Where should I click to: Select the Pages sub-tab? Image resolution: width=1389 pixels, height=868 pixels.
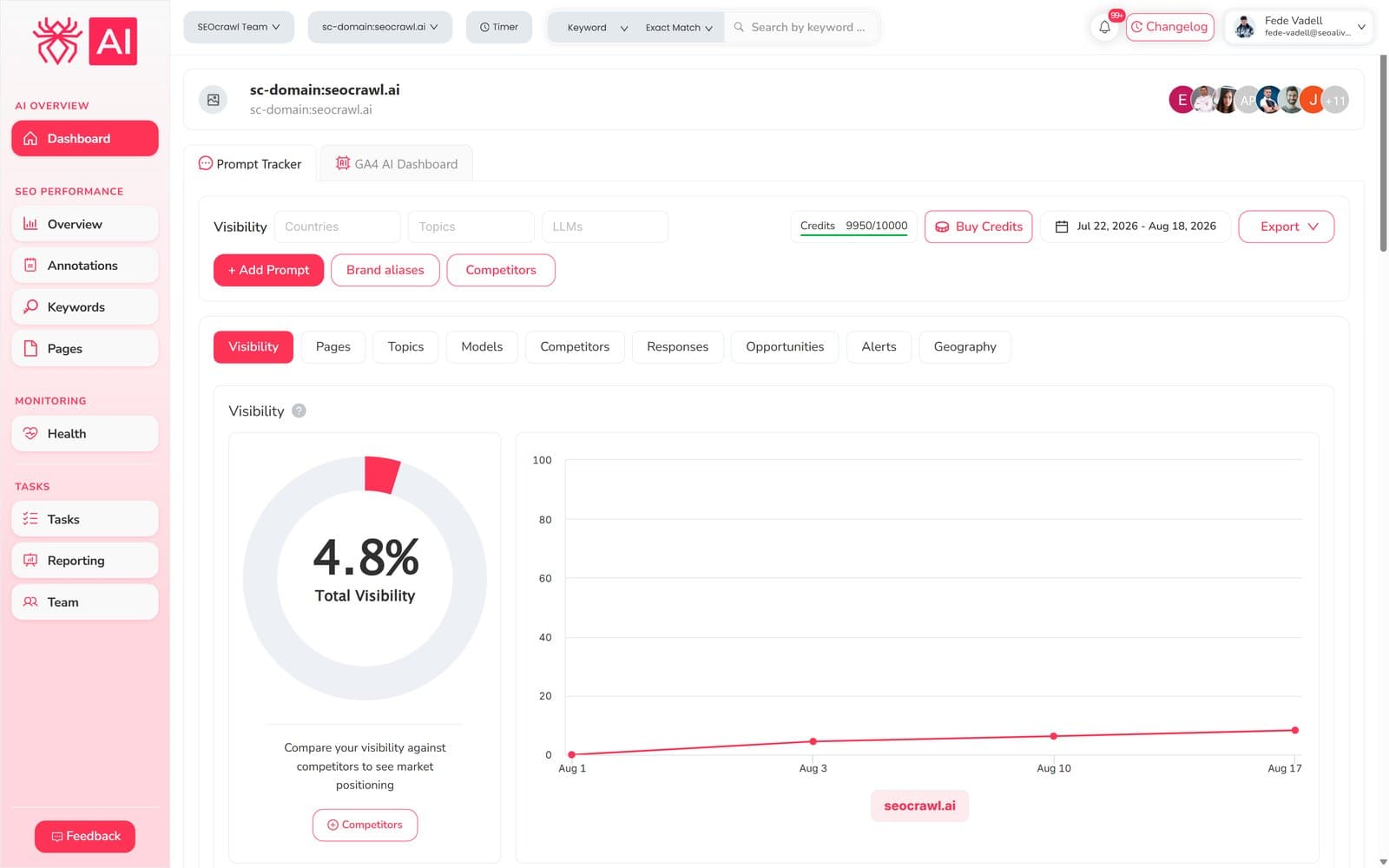click(x=333, y=346)
